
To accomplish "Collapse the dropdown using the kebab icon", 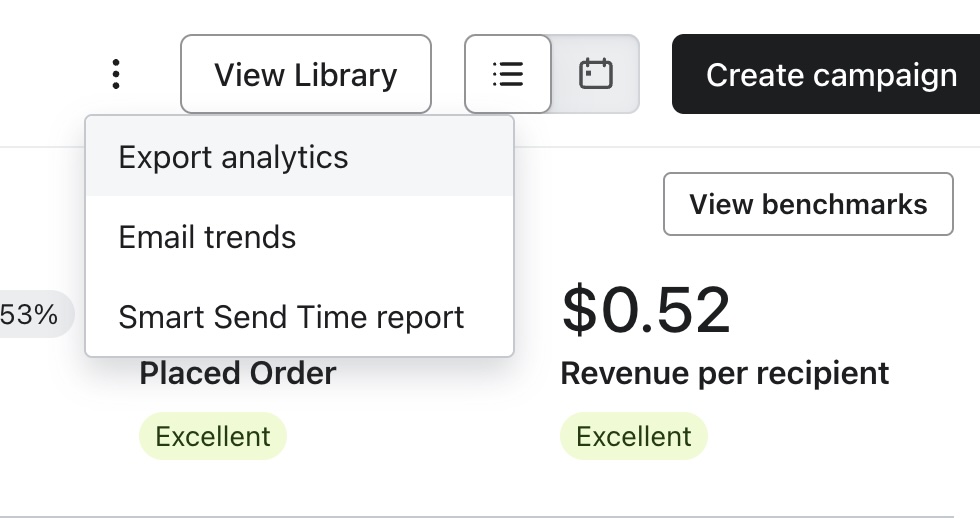I will coord(117,74).
